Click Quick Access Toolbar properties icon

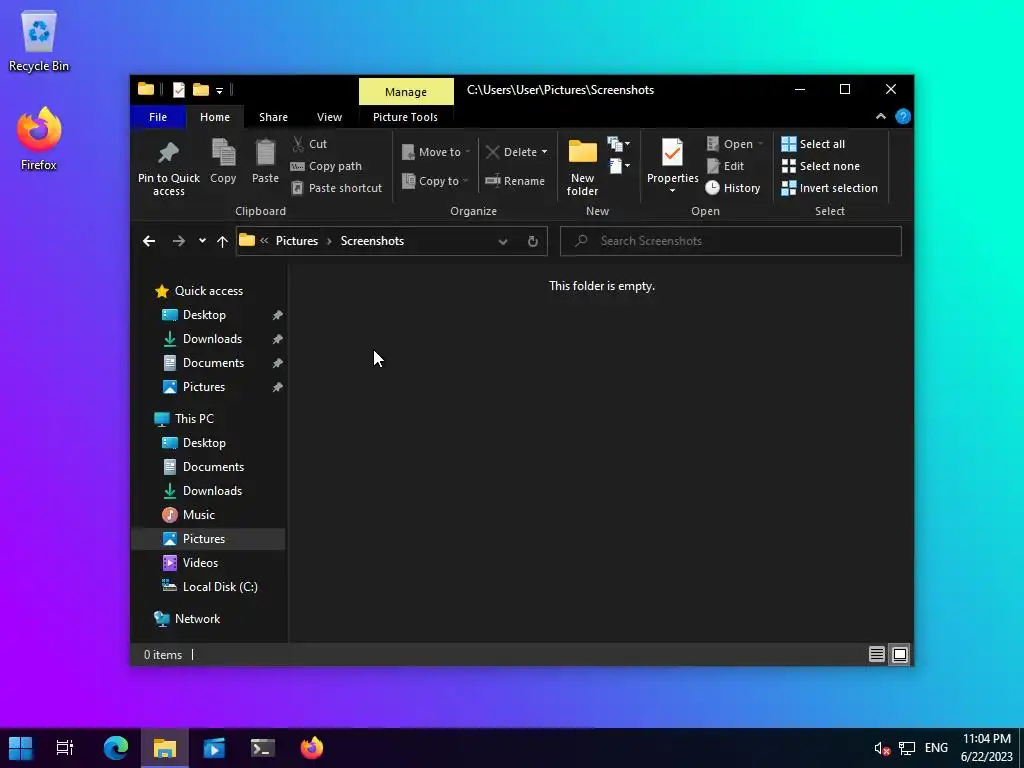[x=178, y=90]
